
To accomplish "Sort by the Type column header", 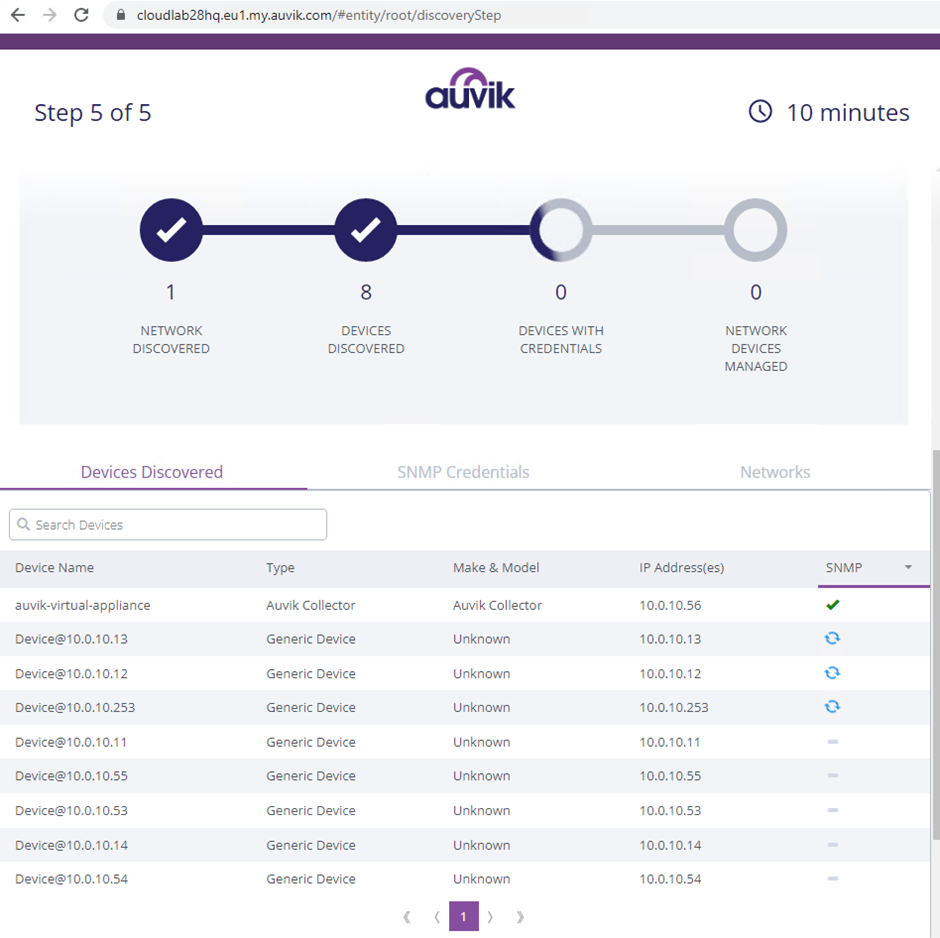I will 281,568.
